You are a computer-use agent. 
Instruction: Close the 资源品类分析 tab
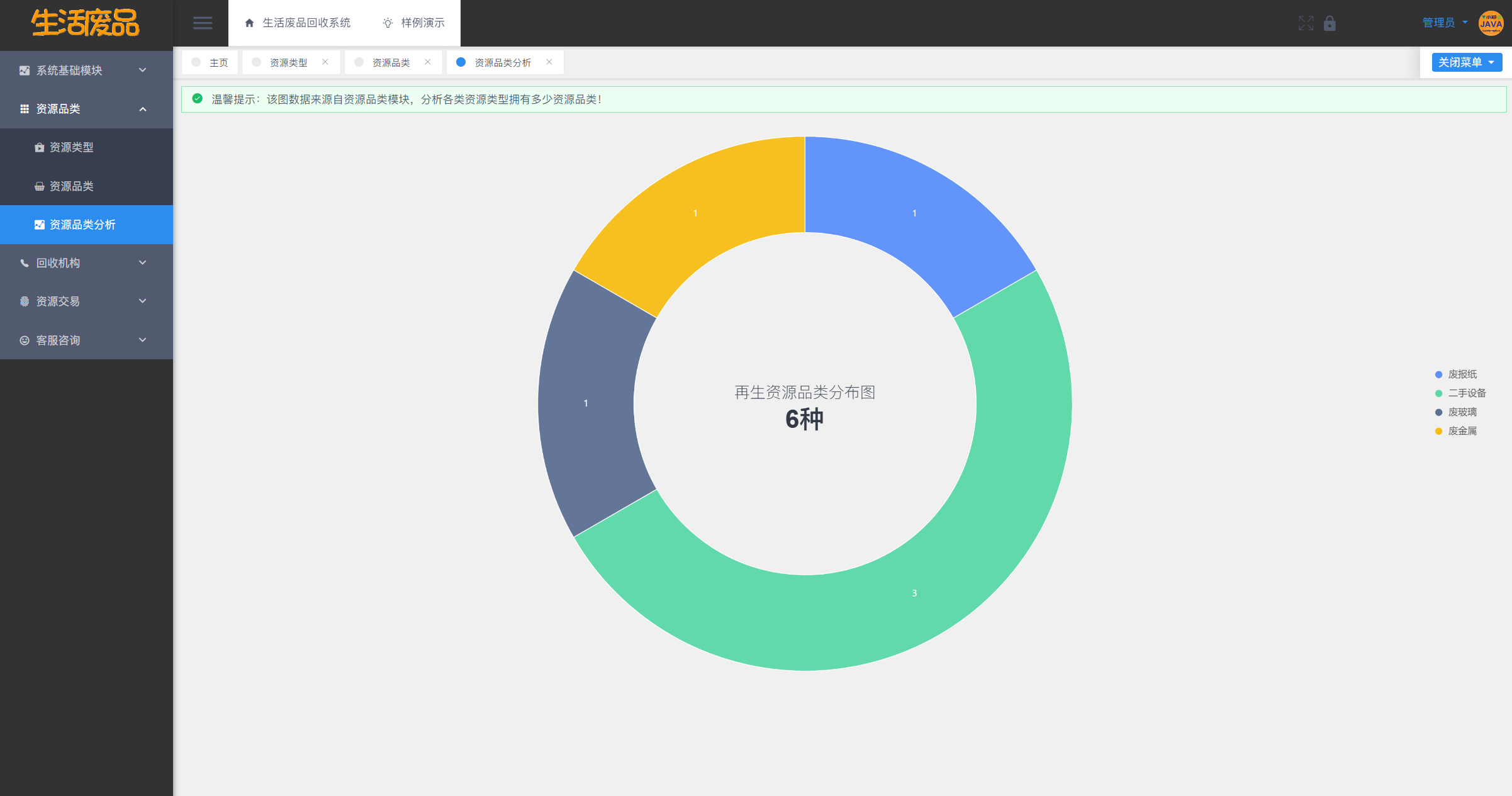point(549,62)
